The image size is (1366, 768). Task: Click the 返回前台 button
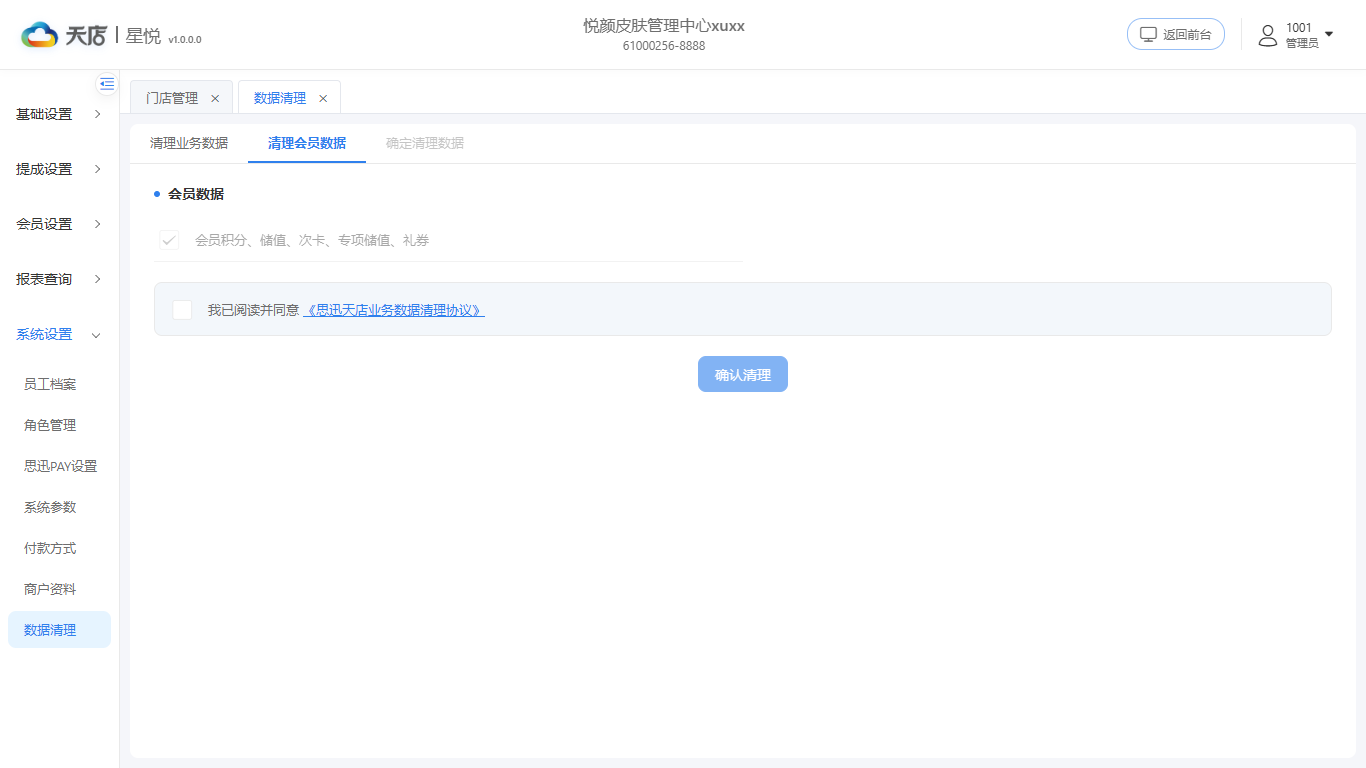click(x=1176, y=34)
